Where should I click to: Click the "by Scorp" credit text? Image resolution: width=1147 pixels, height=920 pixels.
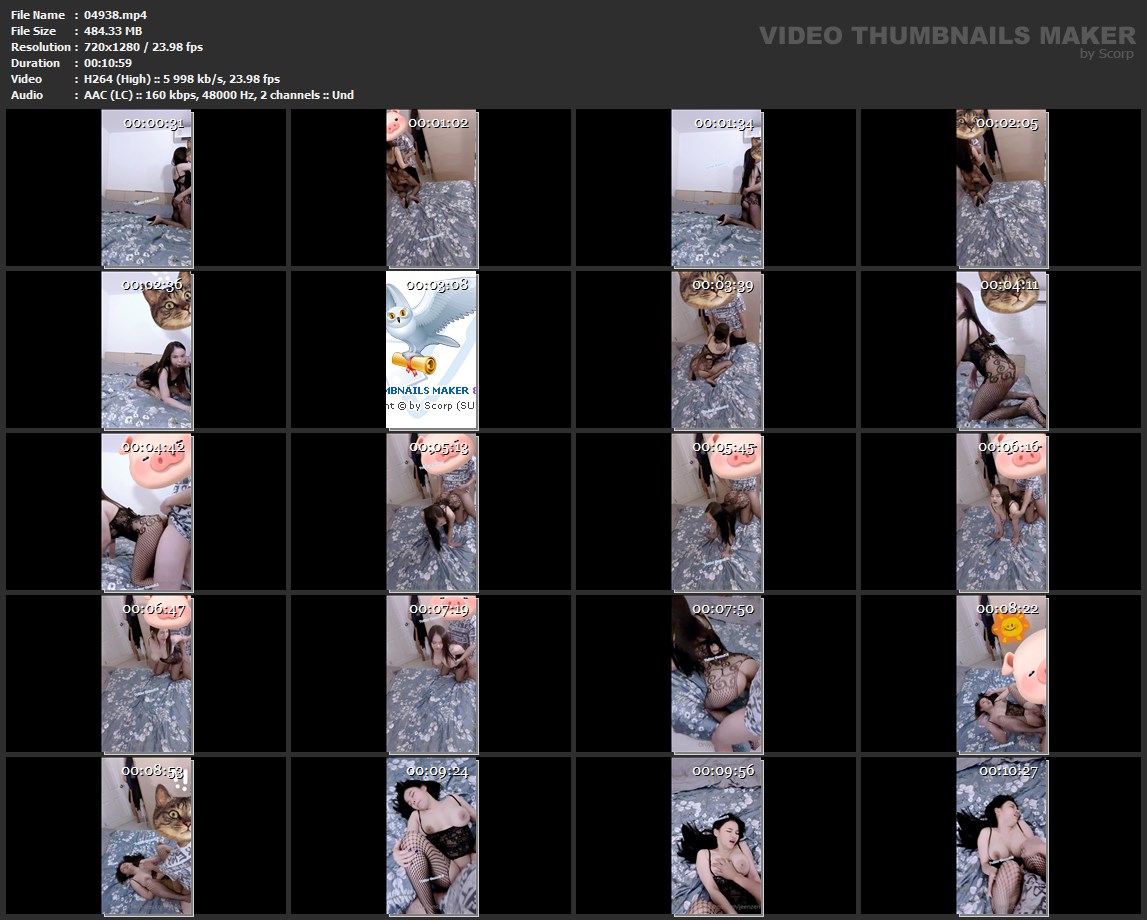click(1107, 54)
